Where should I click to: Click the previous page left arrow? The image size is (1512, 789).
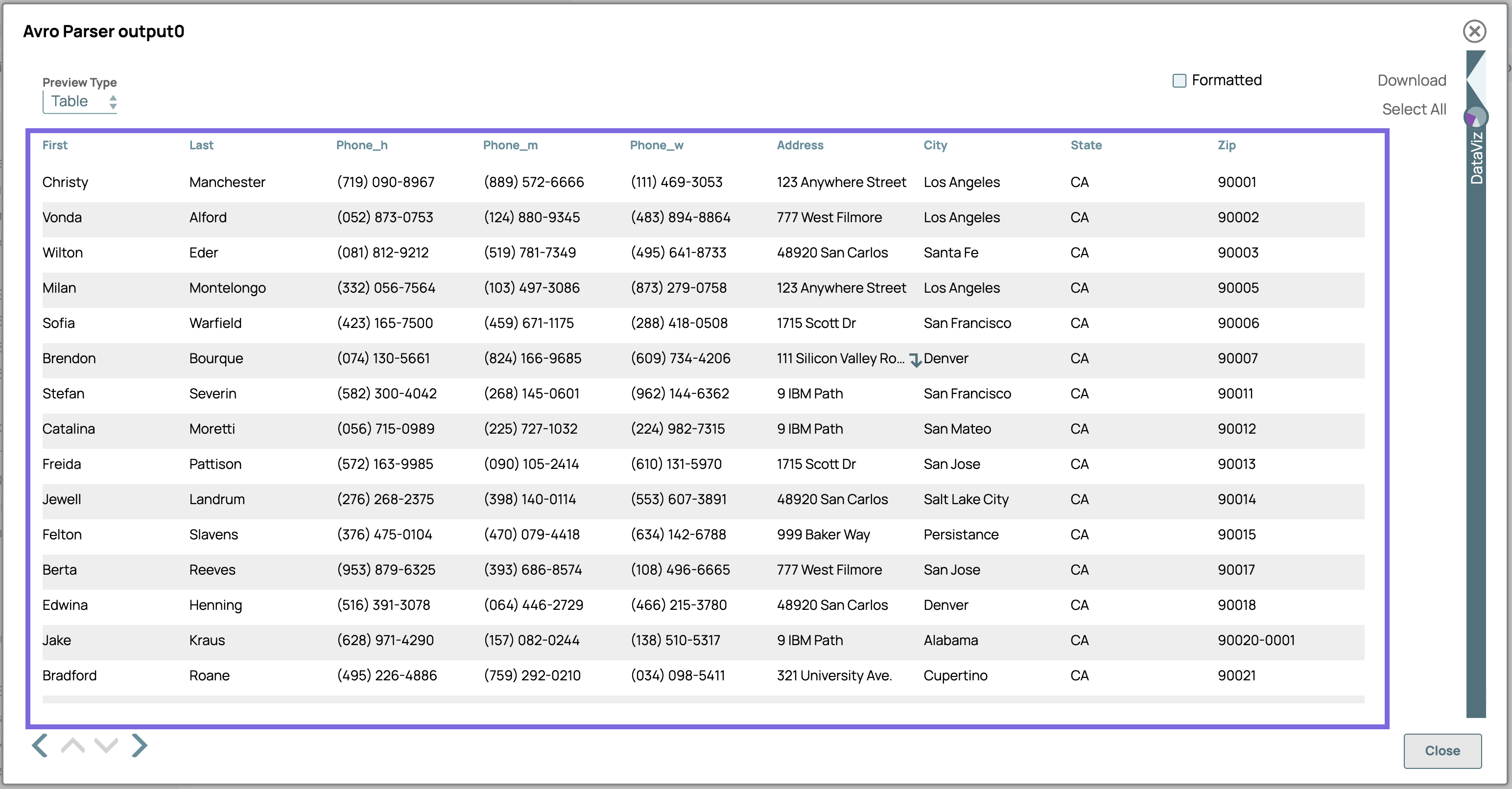(40, 745)
